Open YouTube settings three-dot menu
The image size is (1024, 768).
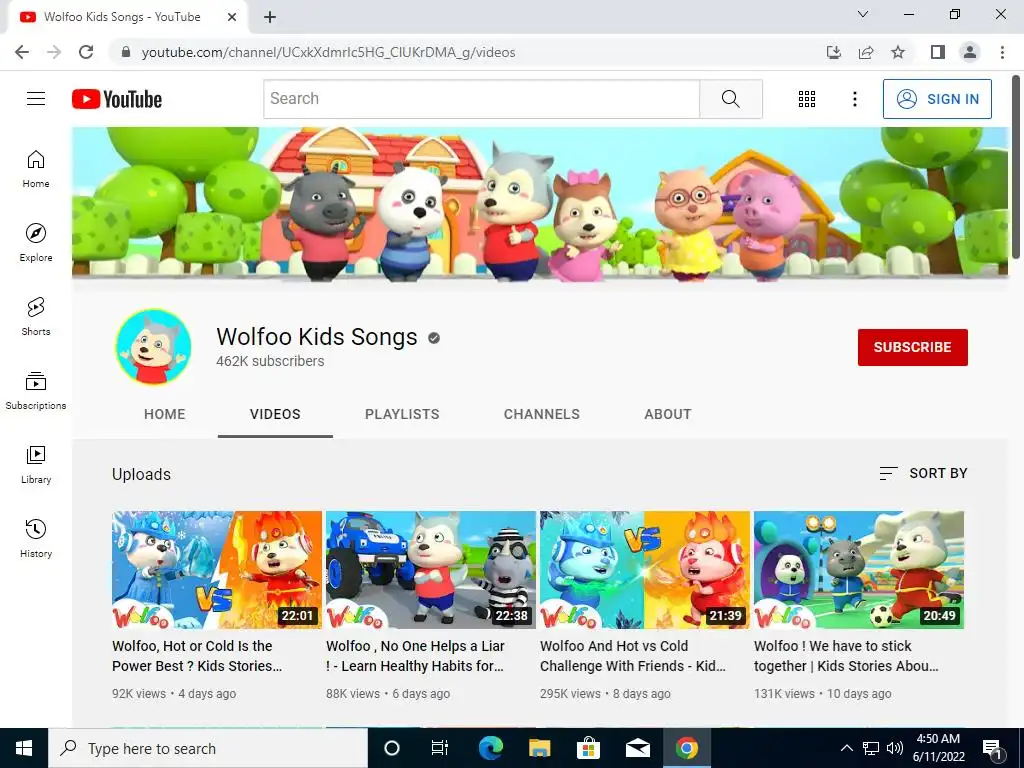854,99
